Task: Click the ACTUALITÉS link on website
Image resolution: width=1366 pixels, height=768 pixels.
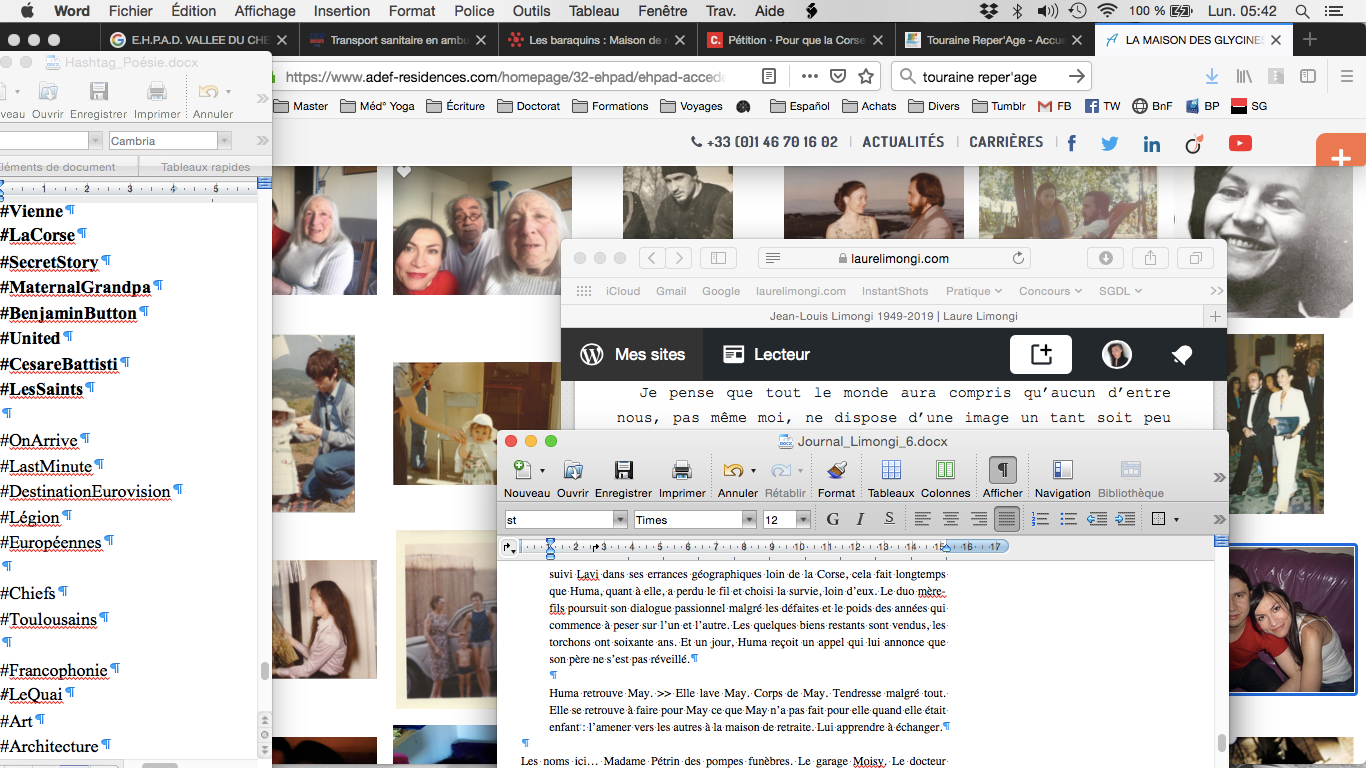Action: coord(903,142)
